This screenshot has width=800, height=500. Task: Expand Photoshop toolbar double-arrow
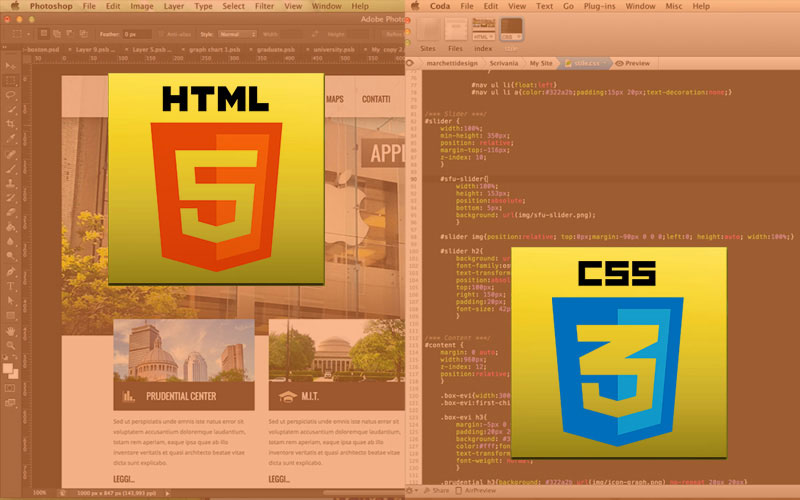(x=5, y=47)
